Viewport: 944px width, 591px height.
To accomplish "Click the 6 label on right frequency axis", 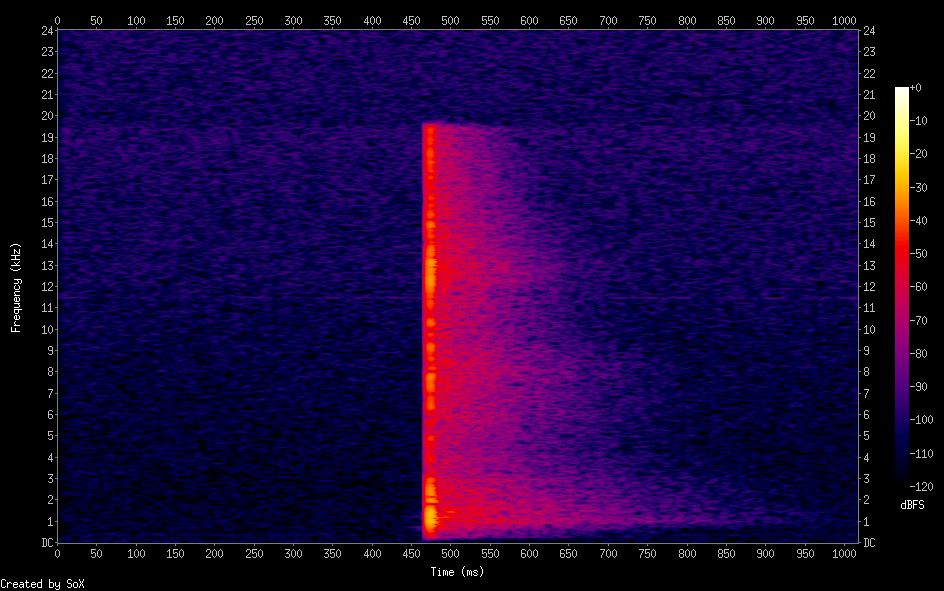I will 866,415.
